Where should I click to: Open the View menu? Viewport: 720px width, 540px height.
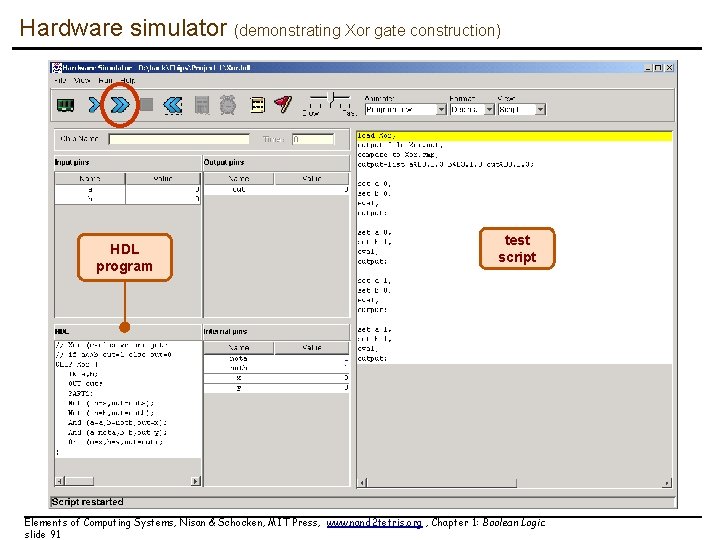click(82, 80)
